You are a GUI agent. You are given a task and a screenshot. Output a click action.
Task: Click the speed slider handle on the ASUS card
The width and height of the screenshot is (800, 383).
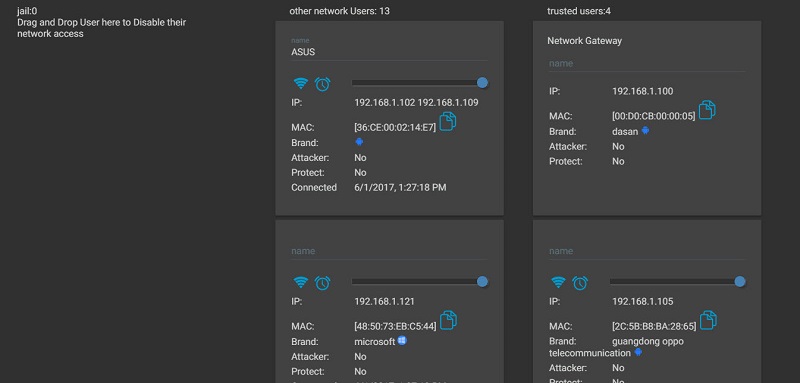(x=482, y=83)
